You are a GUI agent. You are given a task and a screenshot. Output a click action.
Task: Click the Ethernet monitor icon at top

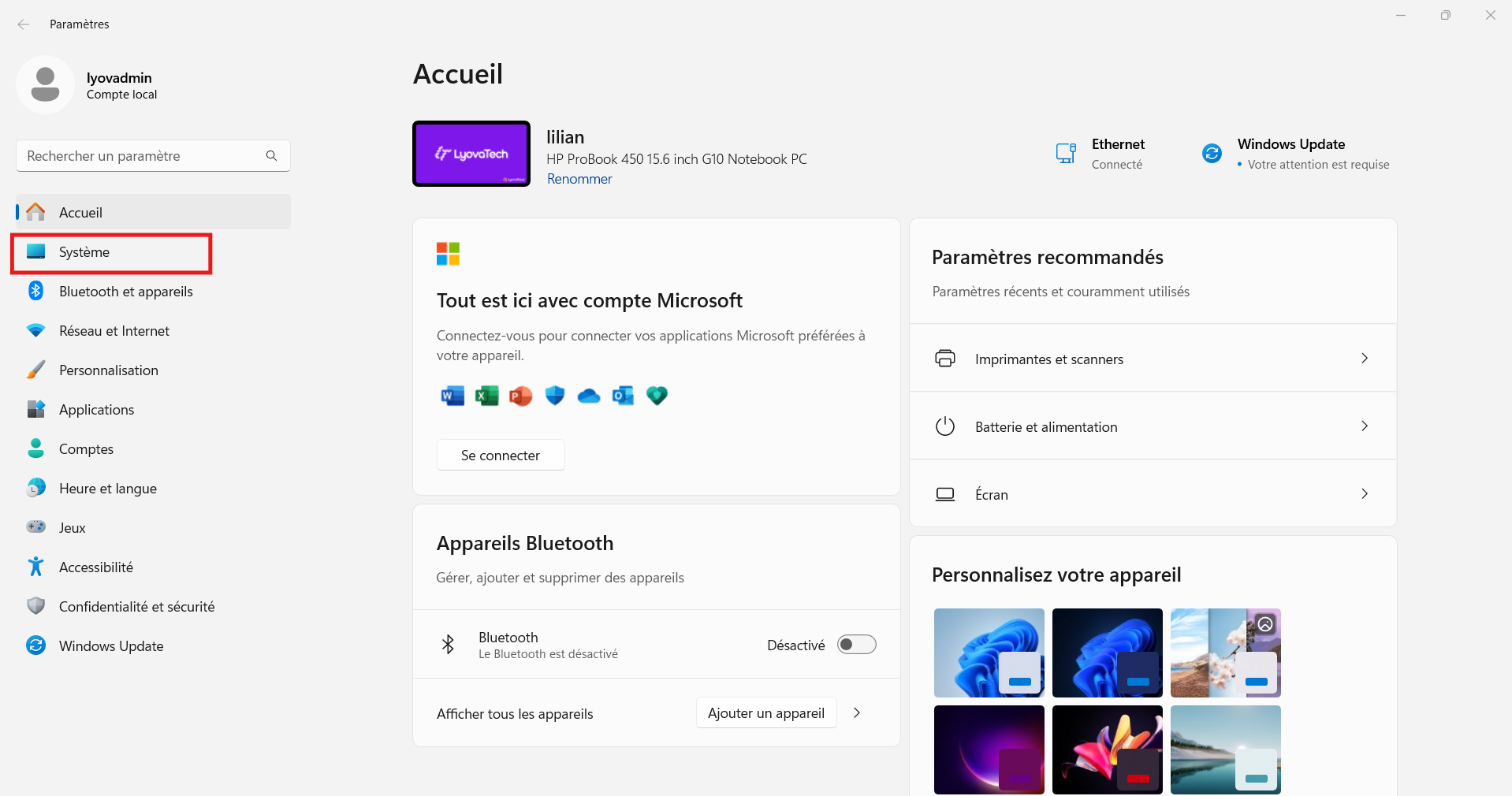pyautogui.click(x=1066, y=153)
